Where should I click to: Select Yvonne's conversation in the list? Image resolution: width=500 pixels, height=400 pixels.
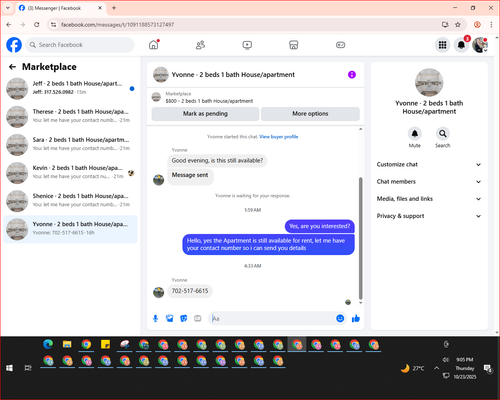(x=70, y=229)
